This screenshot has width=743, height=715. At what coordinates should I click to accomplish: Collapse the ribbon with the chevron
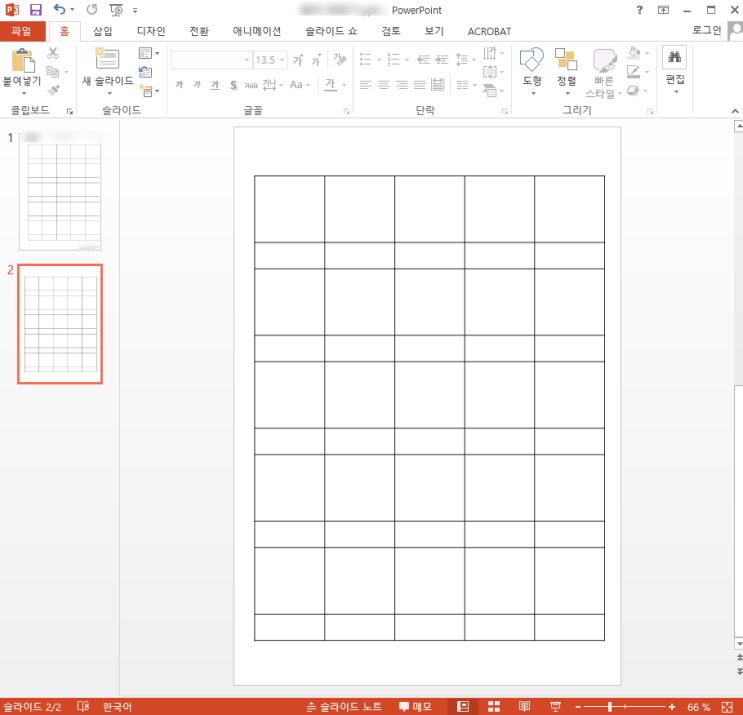734,111
